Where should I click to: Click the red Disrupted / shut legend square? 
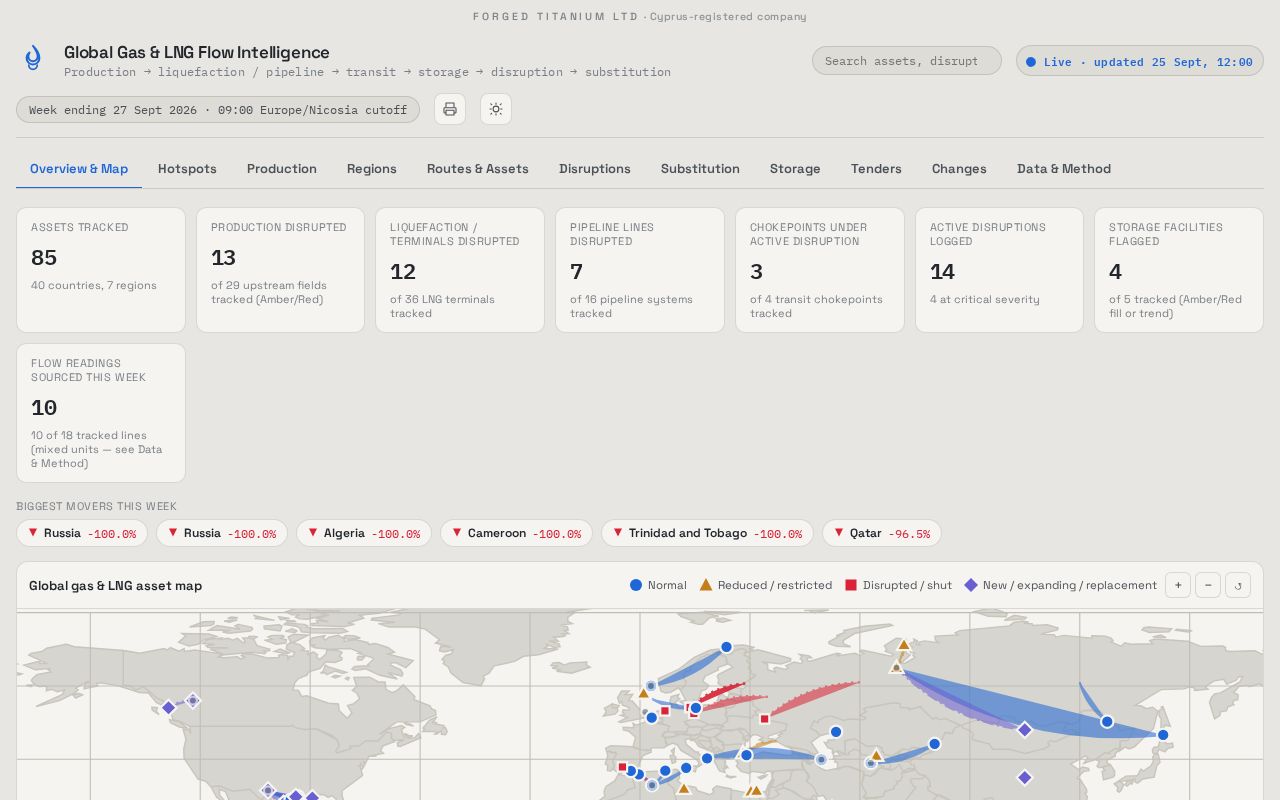851,585
